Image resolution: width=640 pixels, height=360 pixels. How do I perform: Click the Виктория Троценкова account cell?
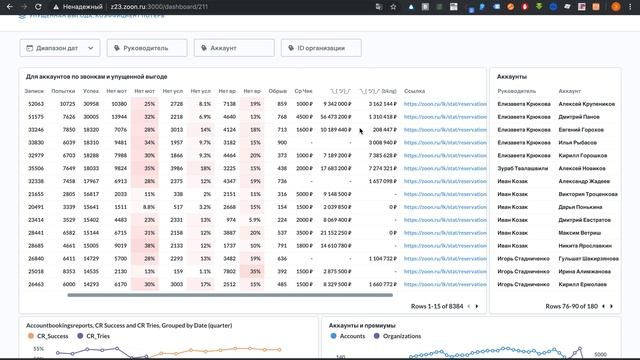pos(588,194)
